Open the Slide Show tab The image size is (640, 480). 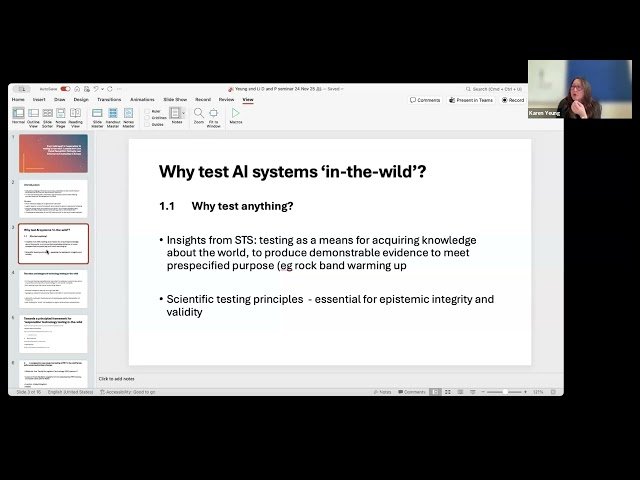(x=175, y=100)
